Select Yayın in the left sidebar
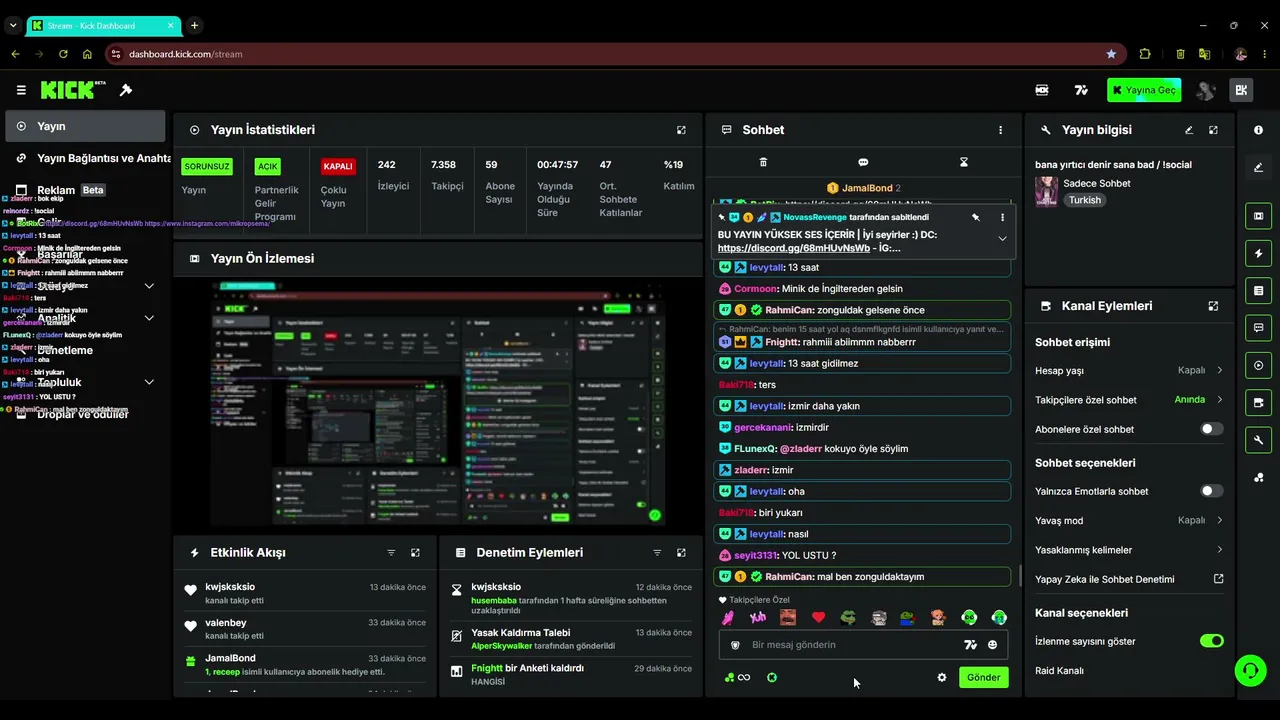The height and width of the screenshot is (720, 1280). tap(85, 126)
